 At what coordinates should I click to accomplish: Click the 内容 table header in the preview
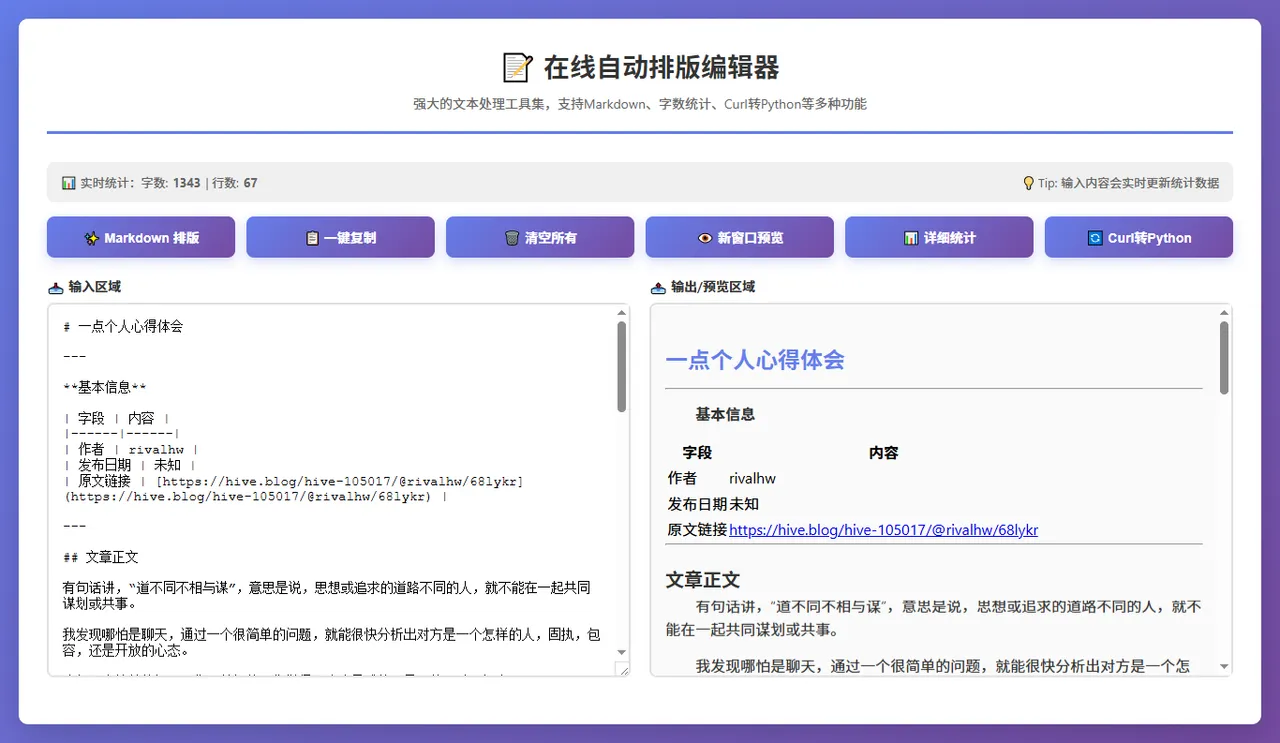pyautogui.click(x=883, y=453)
